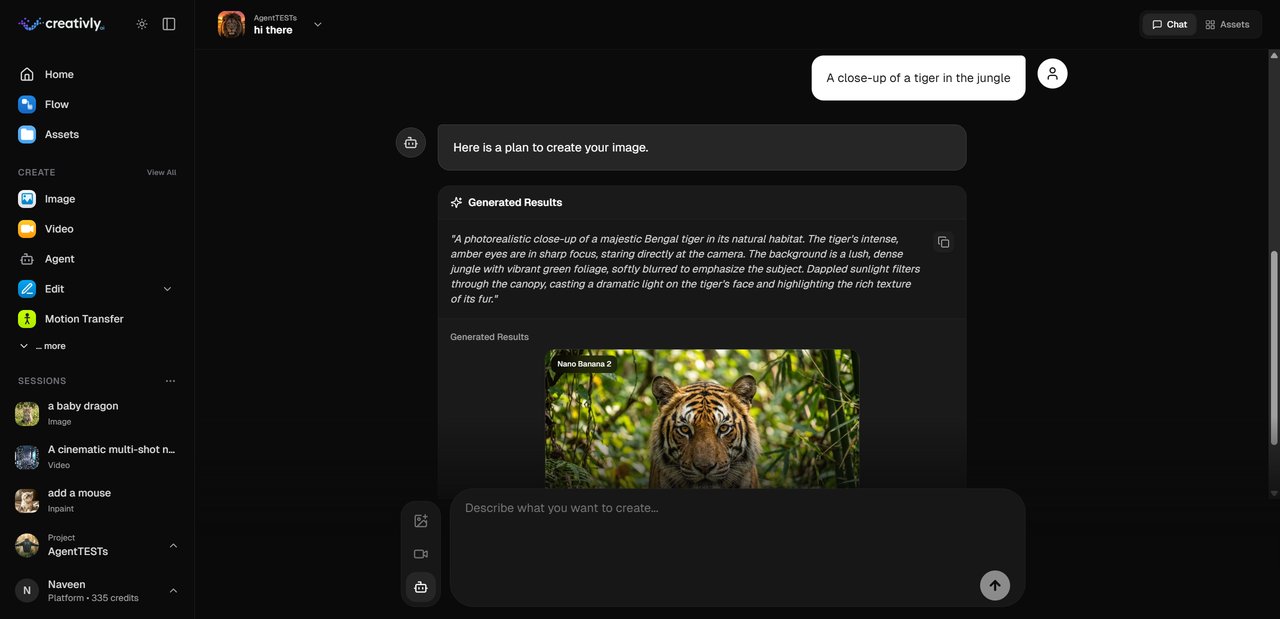Open sessions options ellipsis menu
This screenshot has width=1280, height=619.
click(170, 381)
